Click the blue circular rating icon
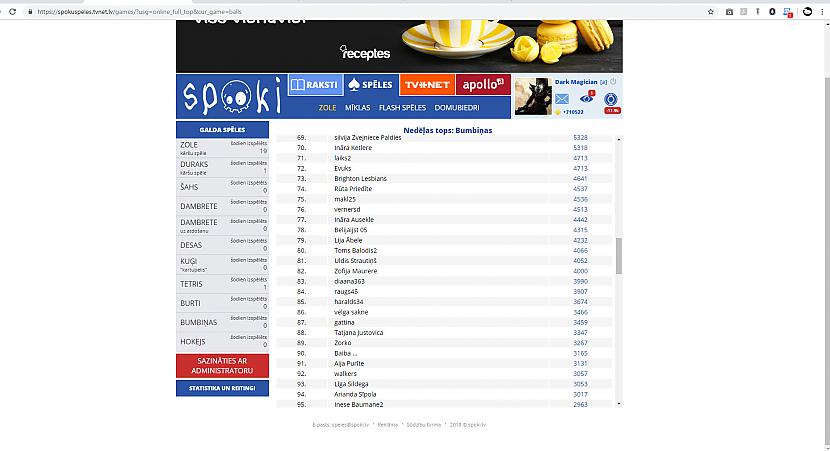 click(611, 99)
